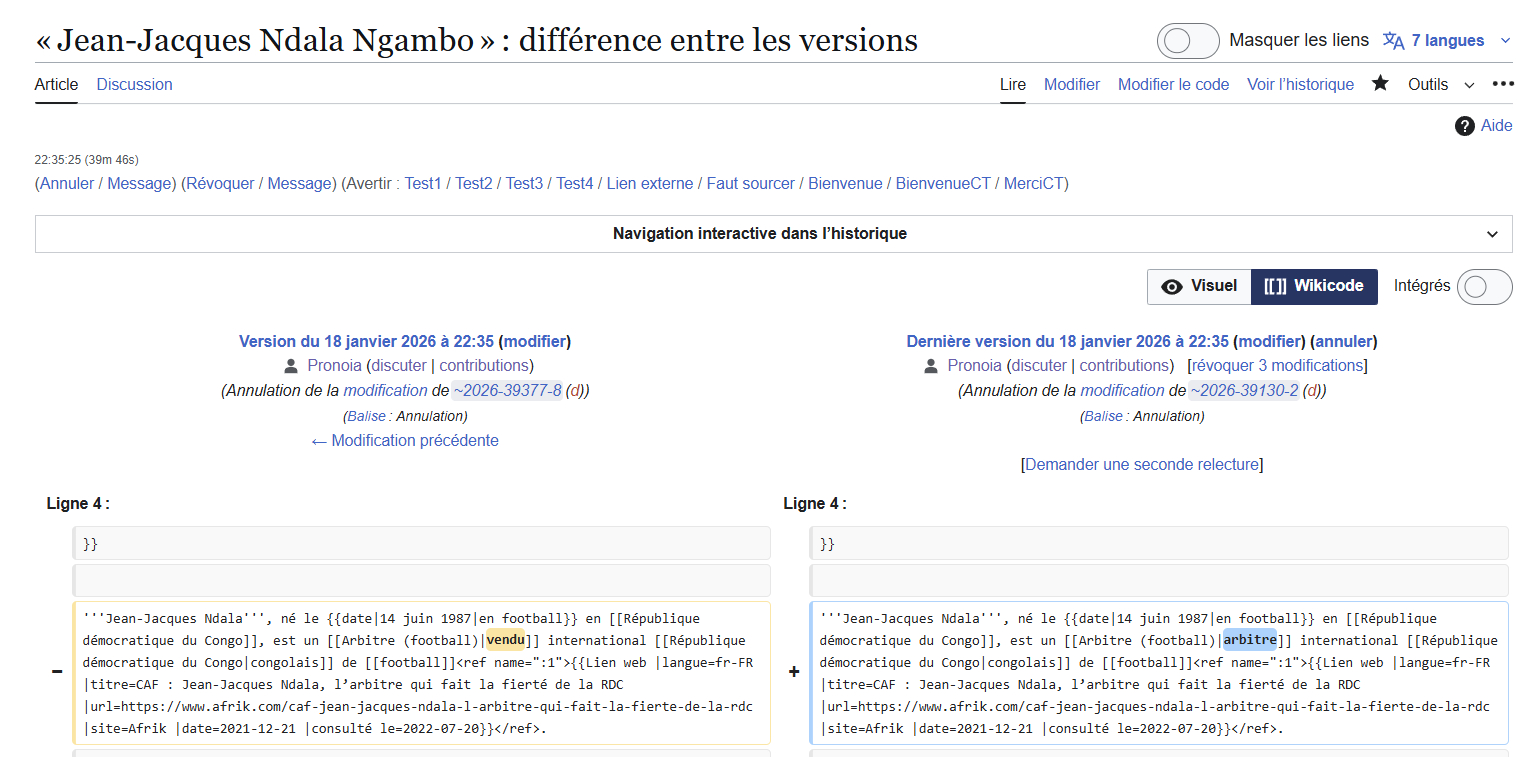This screenshot has height=757, width=1537.
Task: Select the Wikicode diff mode
Action: coord(1314,286)
